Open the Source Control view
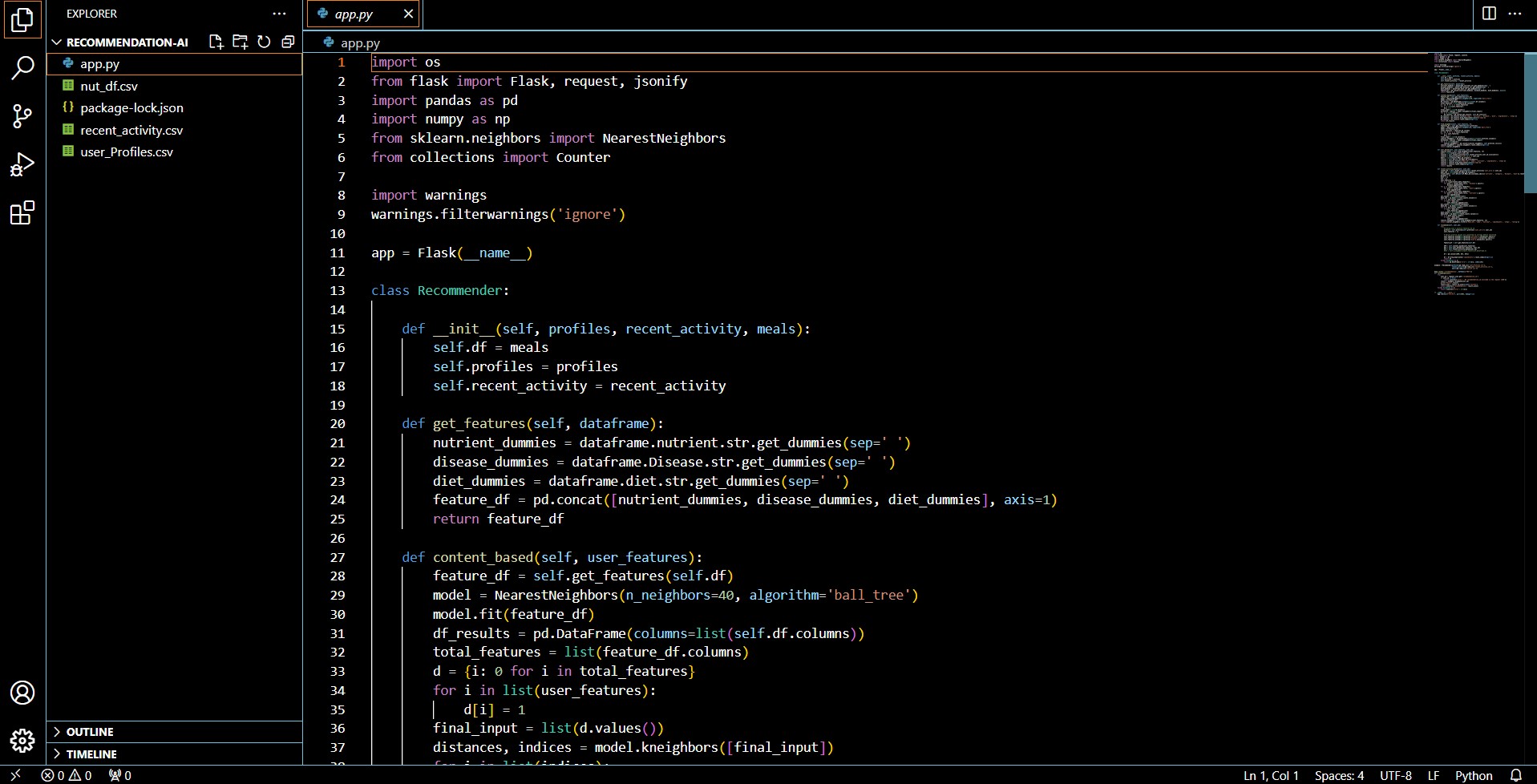 pos(22,116)
